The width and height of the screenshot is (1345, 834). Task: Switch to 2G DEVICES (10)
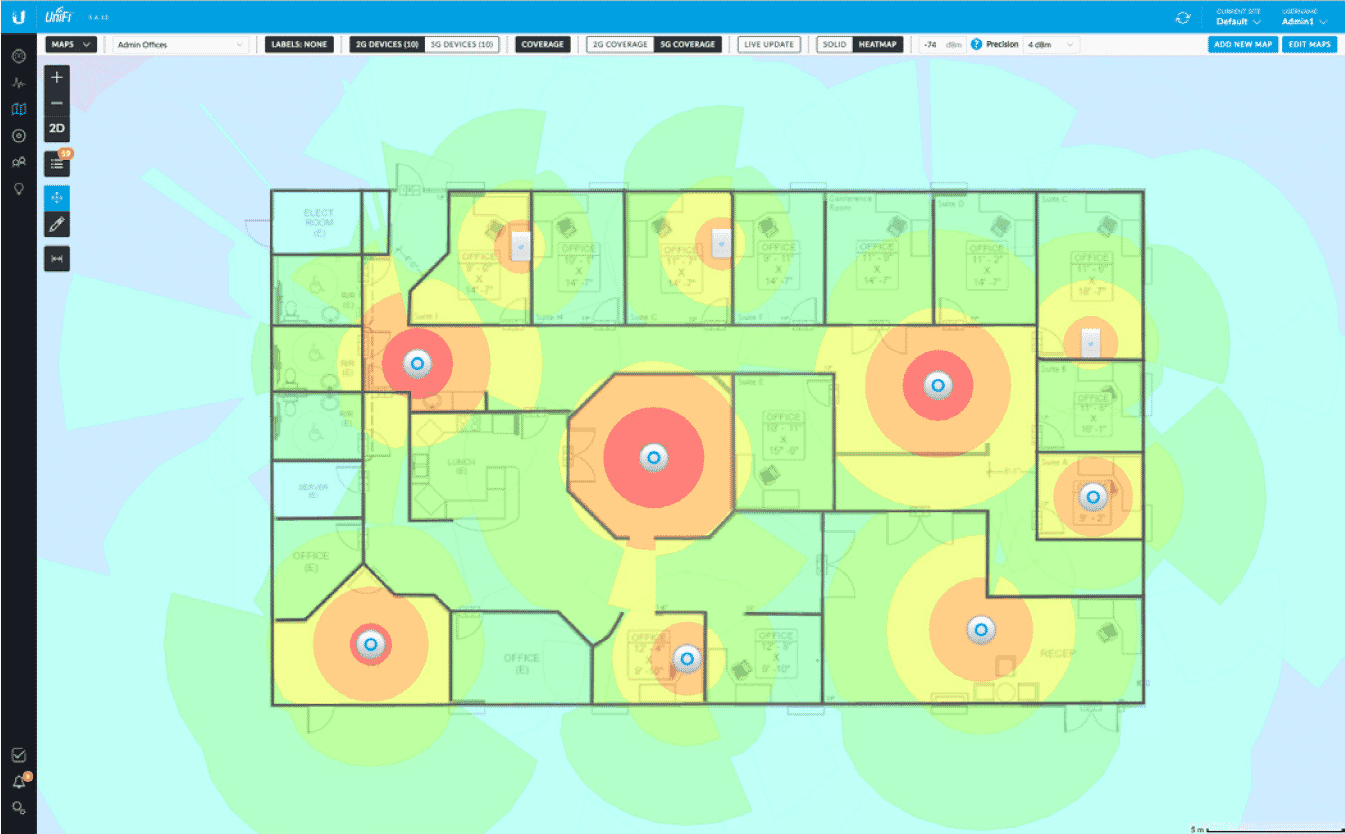pos(387,45)
